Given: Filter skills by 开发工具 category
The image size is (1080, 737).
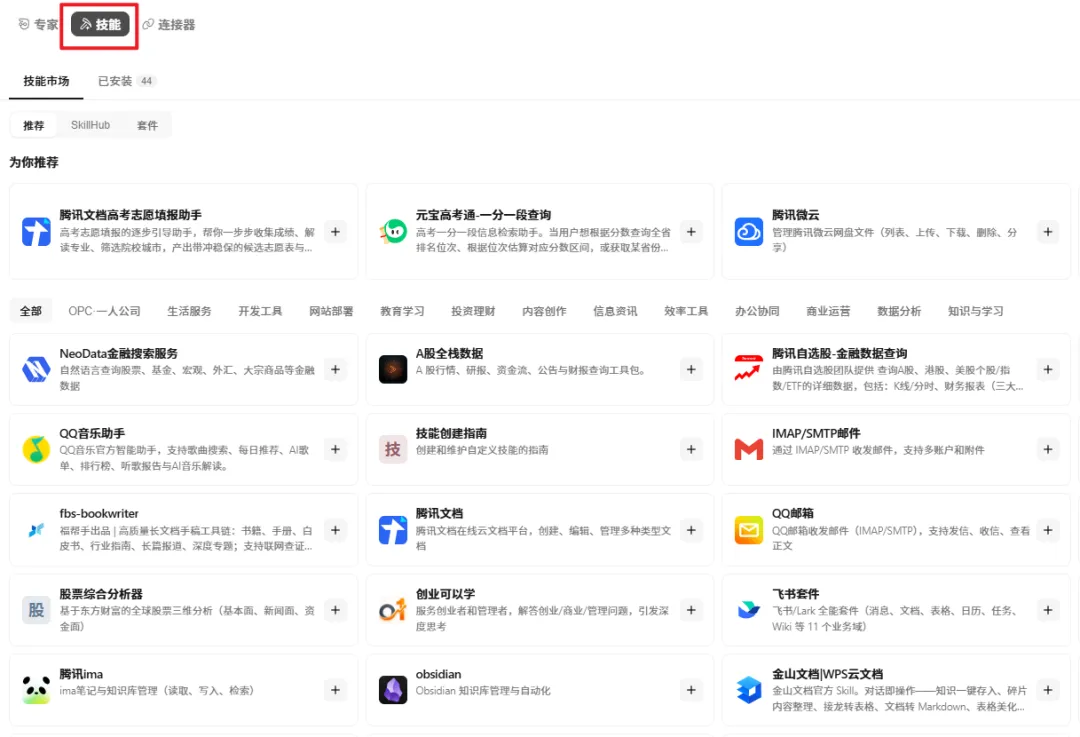Looking at the screenshot, I should (x=260, y=311).
